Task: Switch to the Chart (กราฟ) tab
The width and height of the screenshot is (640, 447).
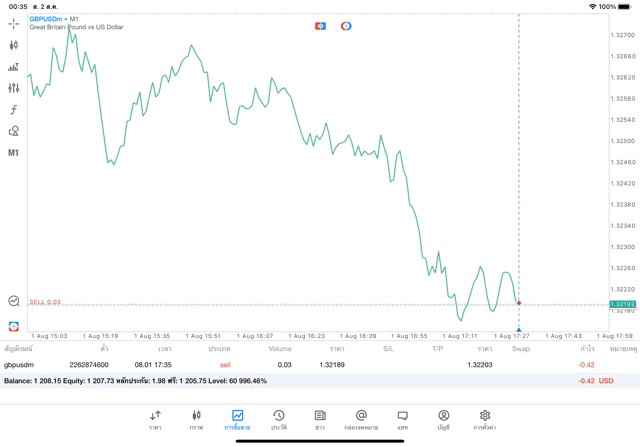Action: click(196, 419)
